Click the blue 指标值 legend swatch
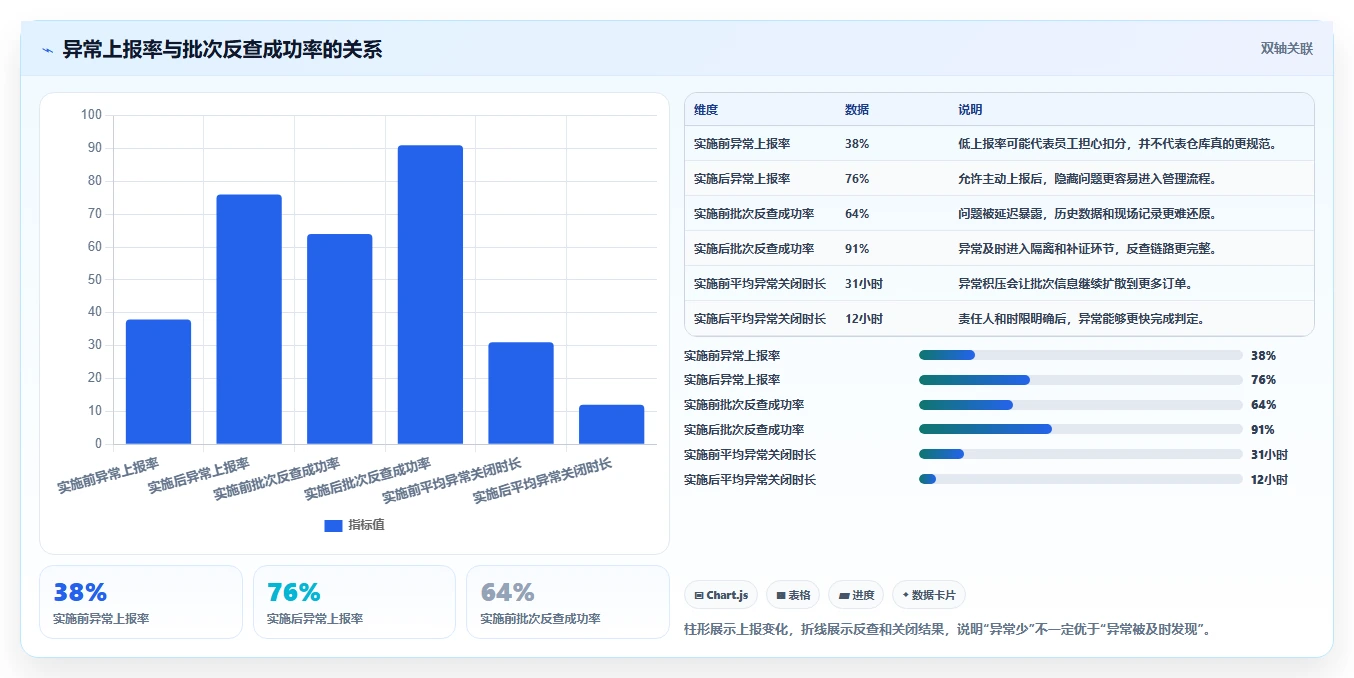1354x678 pixels. tap(333, 526)
